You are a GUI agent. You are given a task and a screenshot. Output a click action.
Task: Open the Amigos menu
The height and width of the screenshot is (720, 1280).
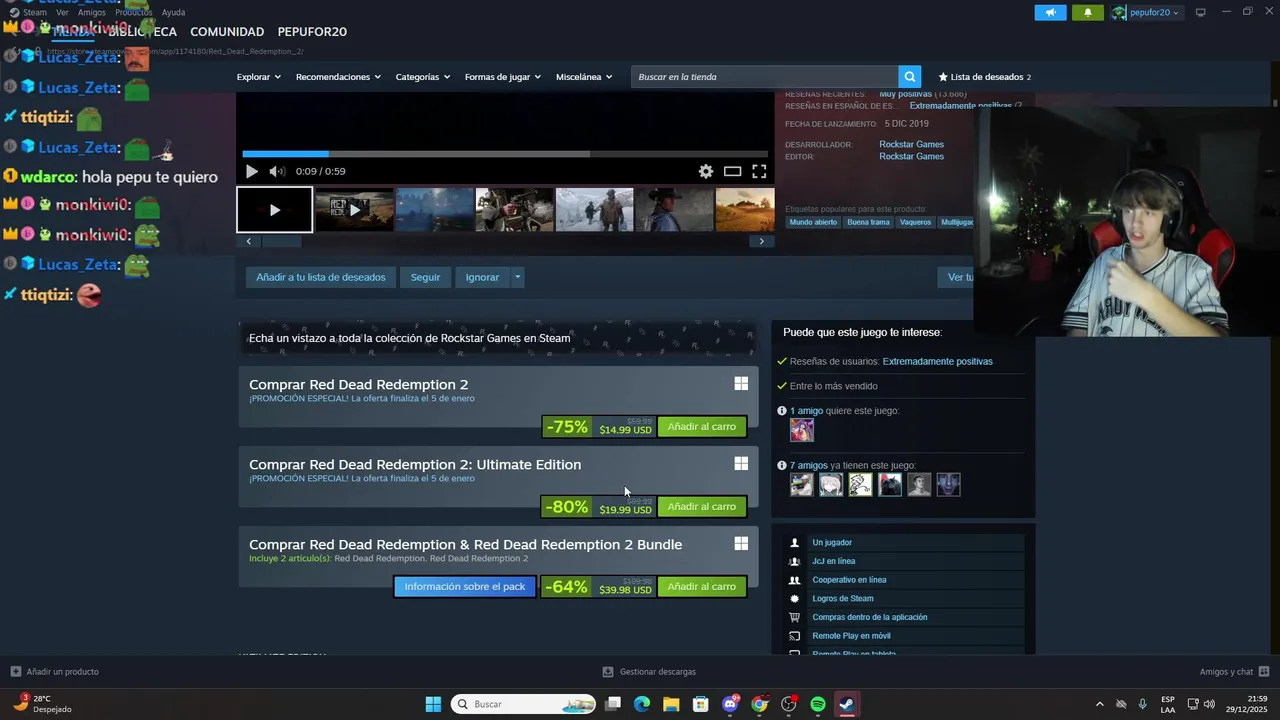(x=91, y=12)
